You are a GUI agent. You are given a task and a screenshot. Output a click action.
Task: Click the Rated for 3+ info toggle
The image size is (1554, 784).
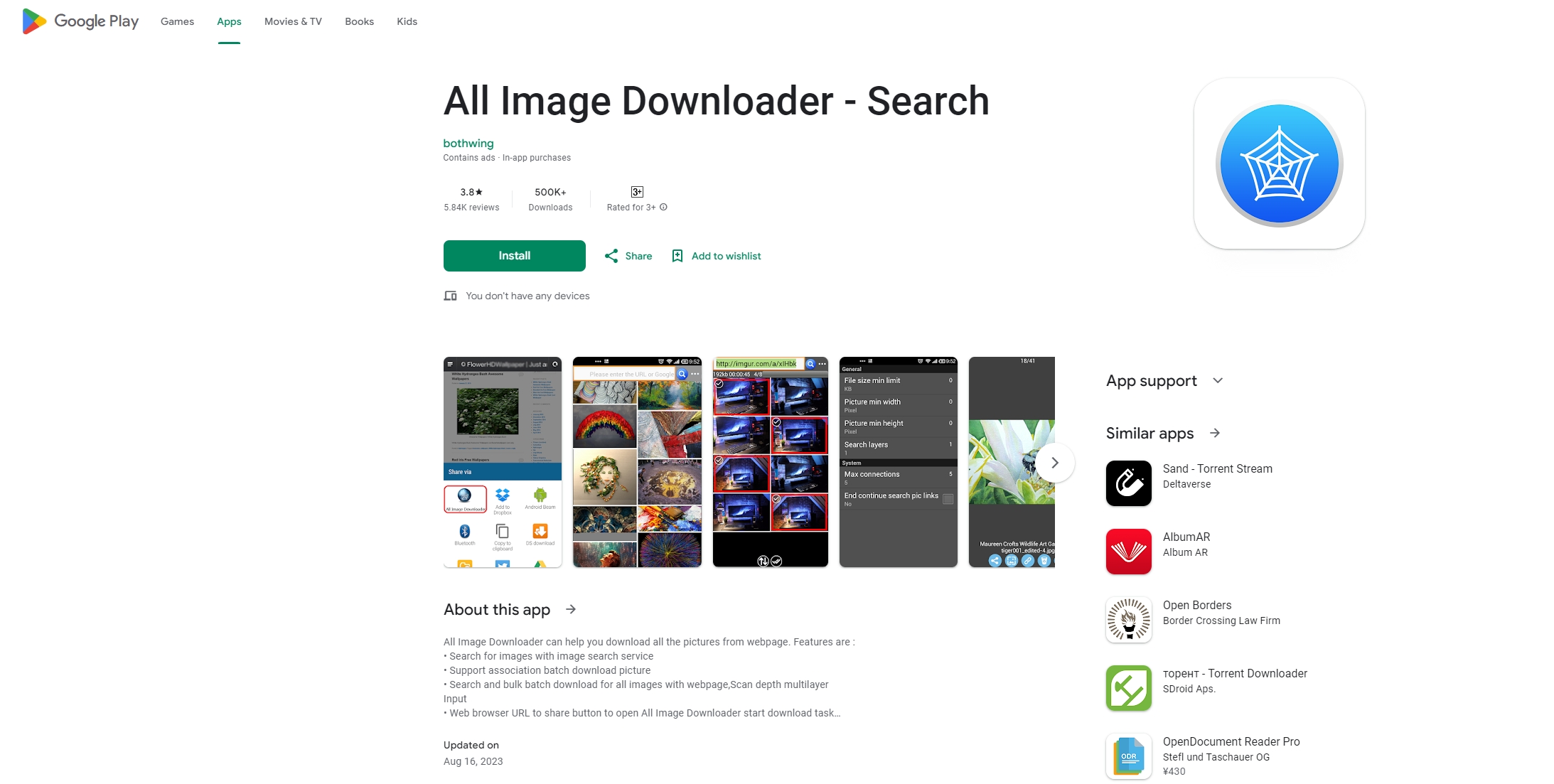(x=663, y=207)
